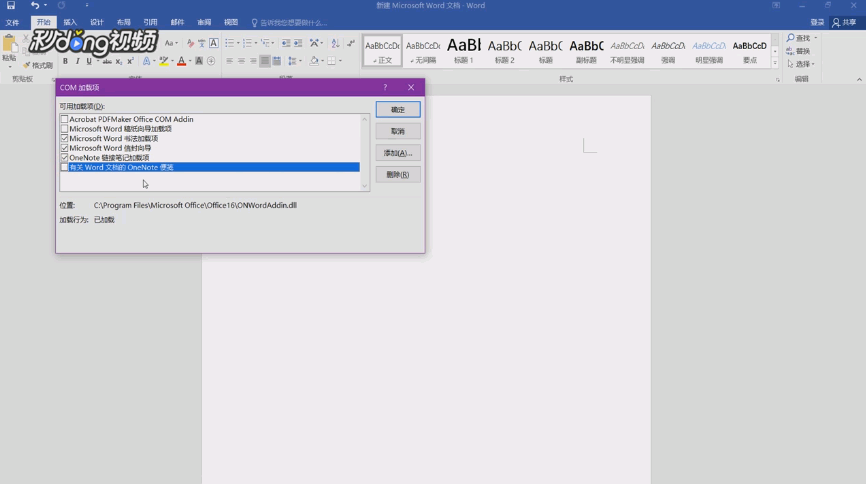Click the 添加(A)... button

click(398, 153)
